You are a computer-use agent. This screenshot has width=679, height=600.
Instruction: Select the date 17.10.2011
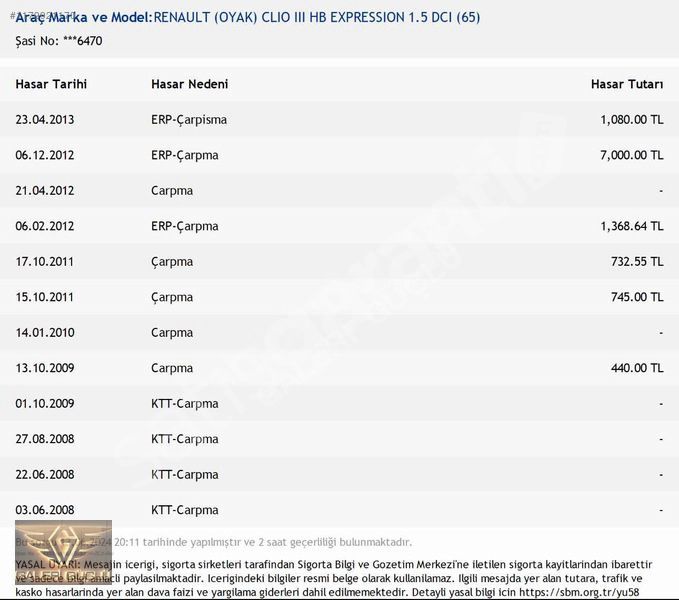[x=45, y=261]
